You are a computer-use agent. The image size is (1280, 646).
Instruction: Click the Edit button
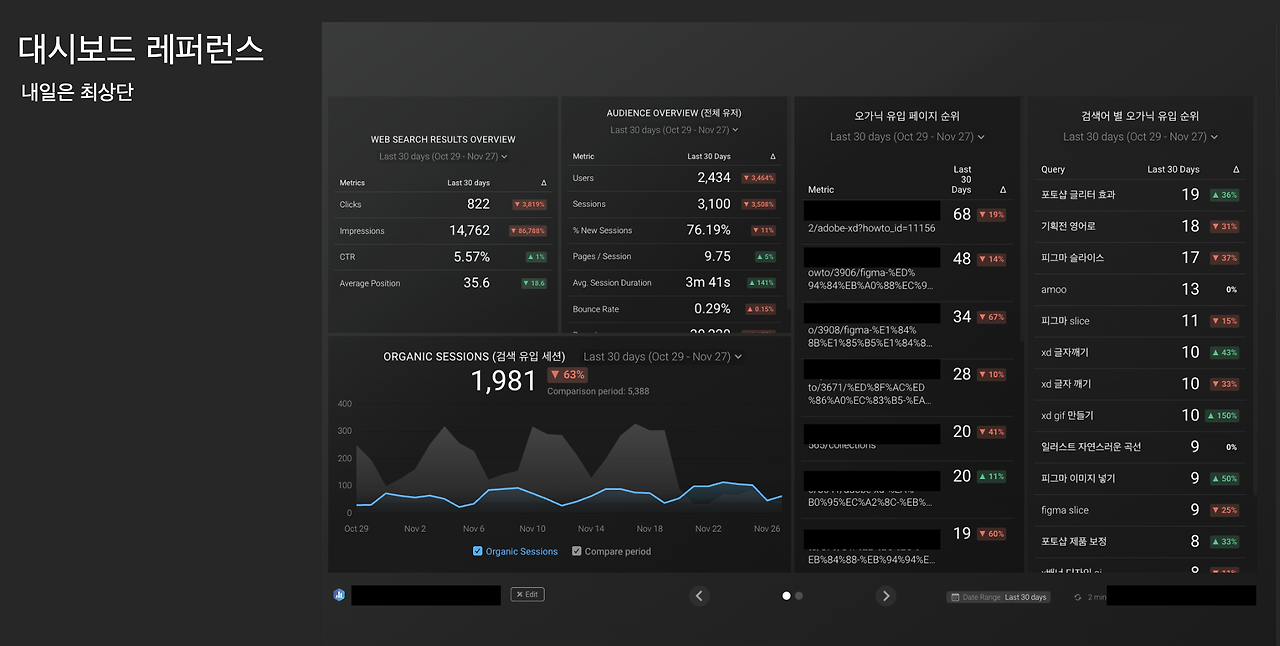pos(527,594)
